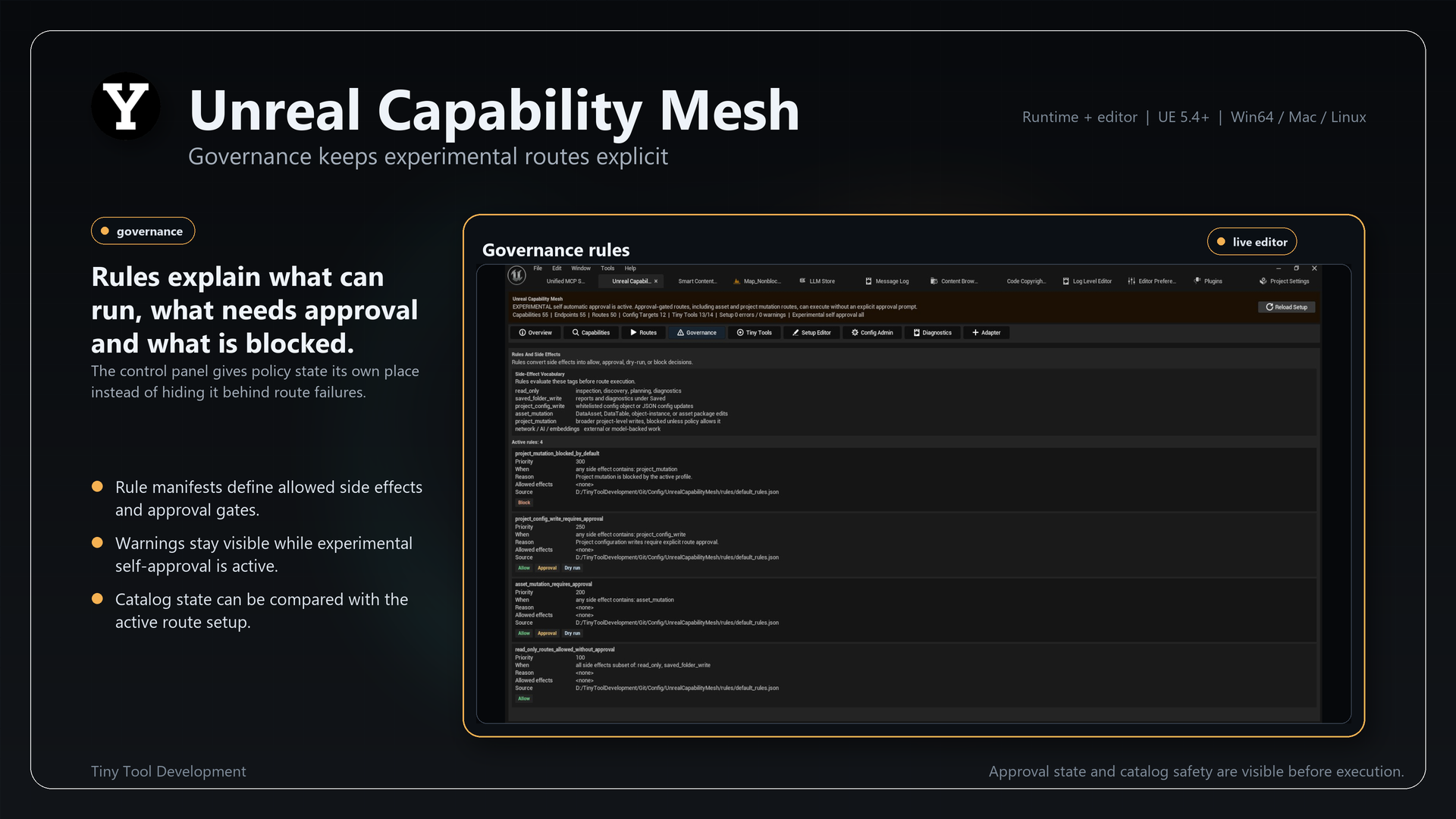Click the Plugins tab icon
Image resolution: width=1456 pixels, height=819 pixels.
pos(1197,281)
